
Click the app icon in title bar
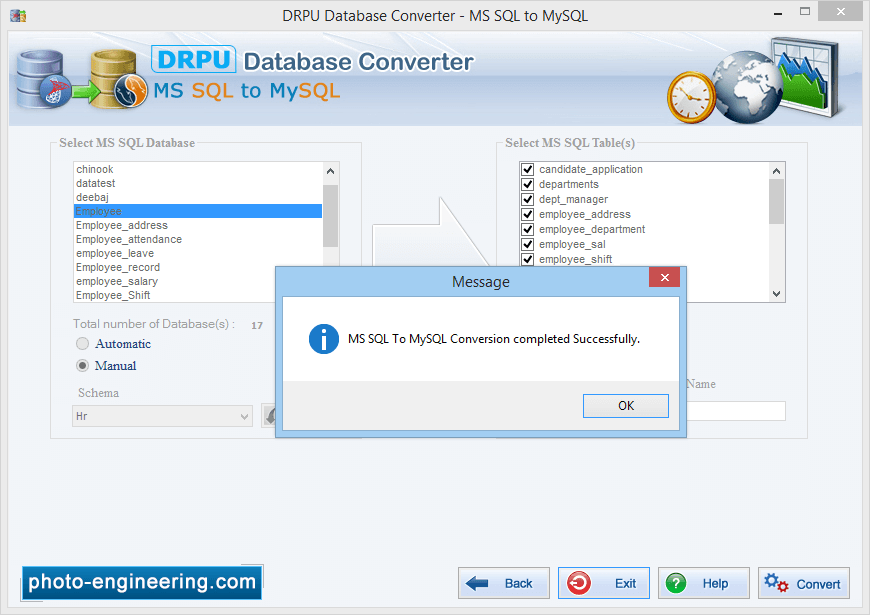point(18,15)
